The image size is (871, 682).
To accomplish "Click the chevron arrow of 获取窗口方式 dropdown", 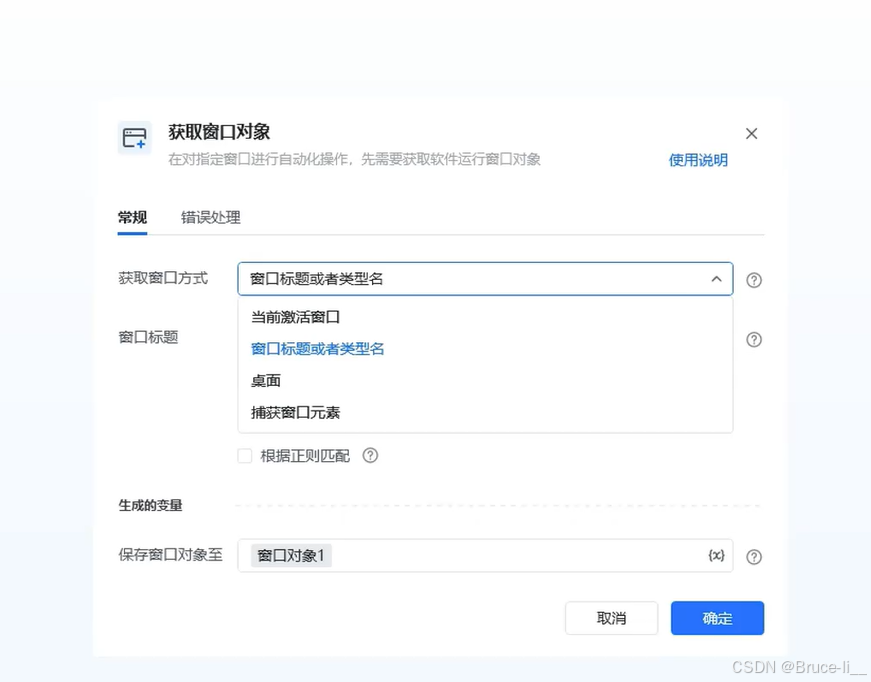I will 717,279.
